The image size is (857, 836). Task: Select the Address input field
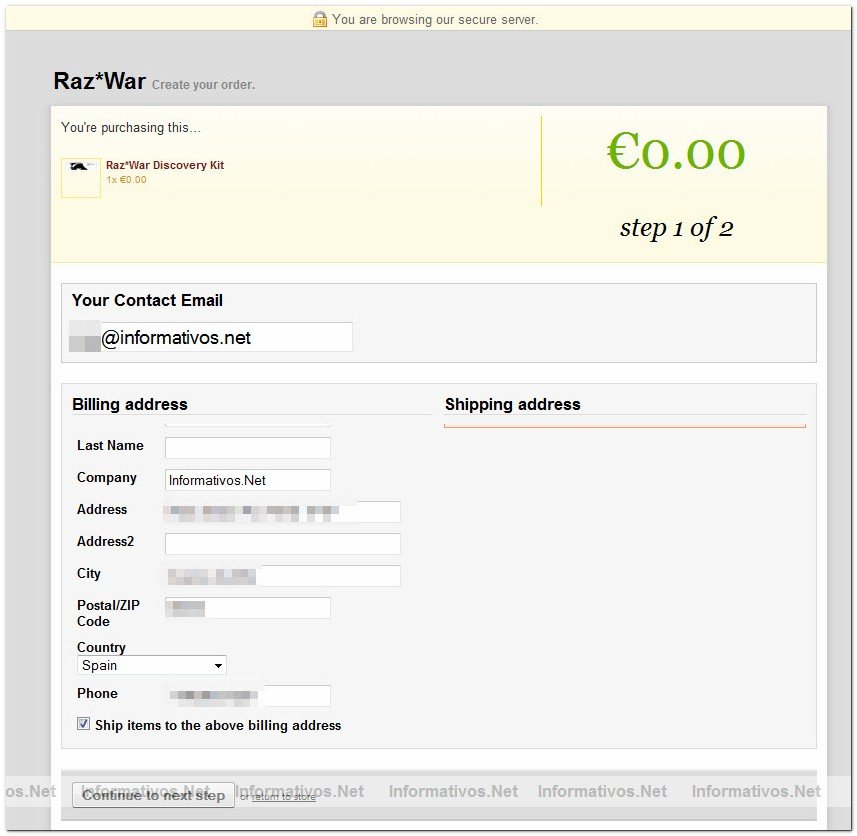(282, 512)
